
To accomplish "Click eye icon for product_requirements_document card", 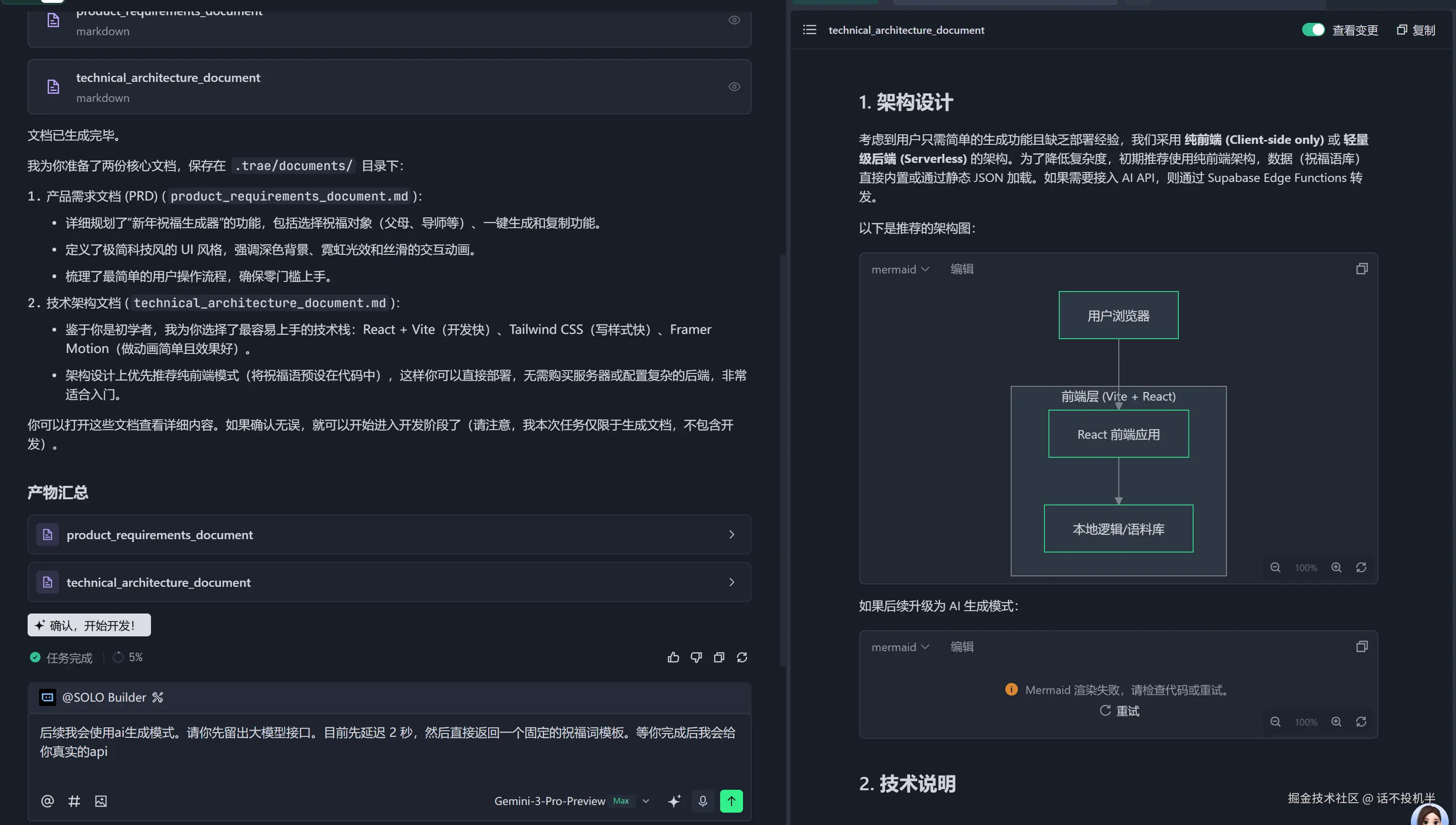I will tap(734, 20).
